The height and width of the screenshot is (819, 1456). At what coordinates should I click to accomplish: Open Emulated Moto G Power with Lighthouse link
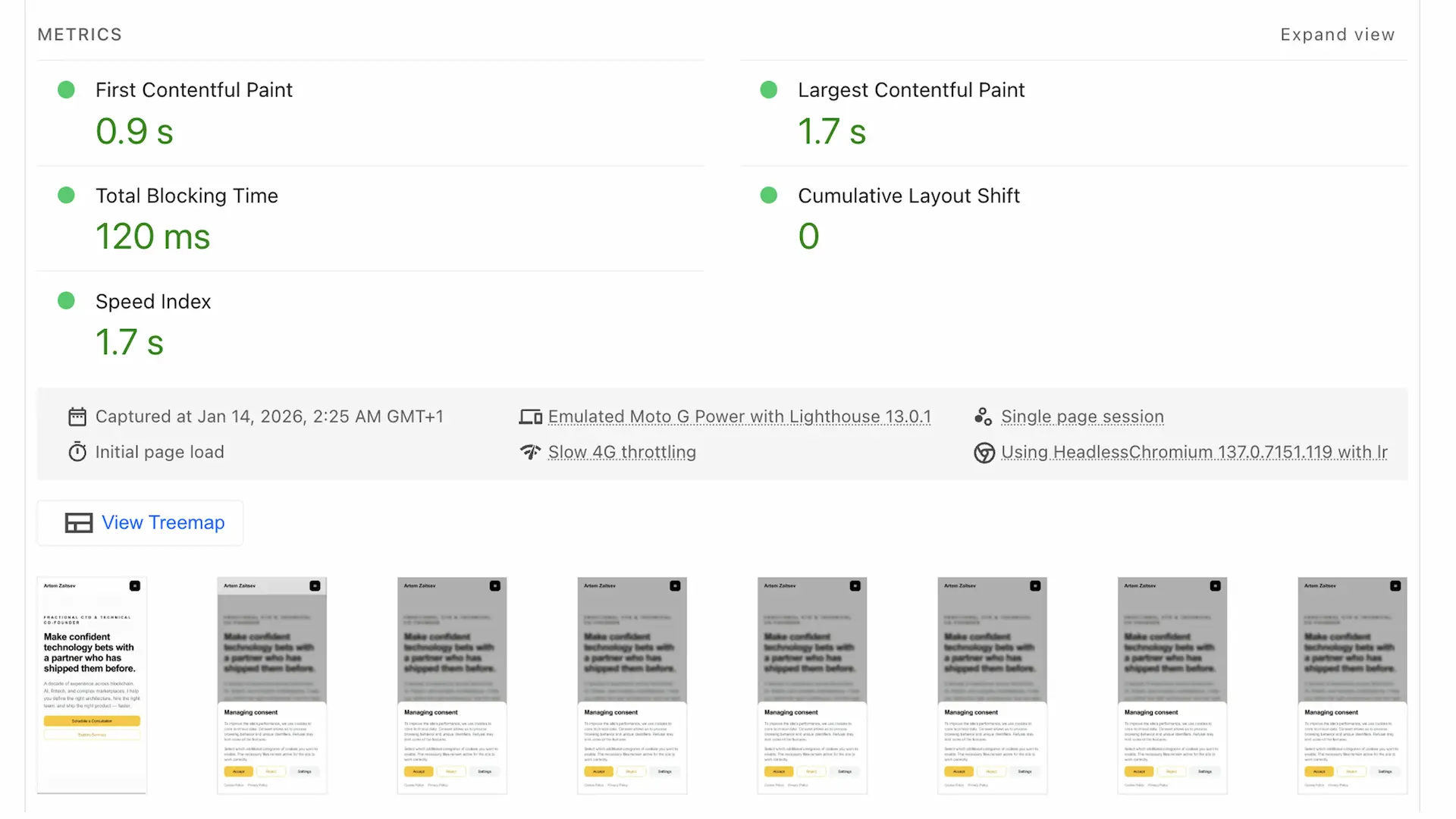point(740,416)
